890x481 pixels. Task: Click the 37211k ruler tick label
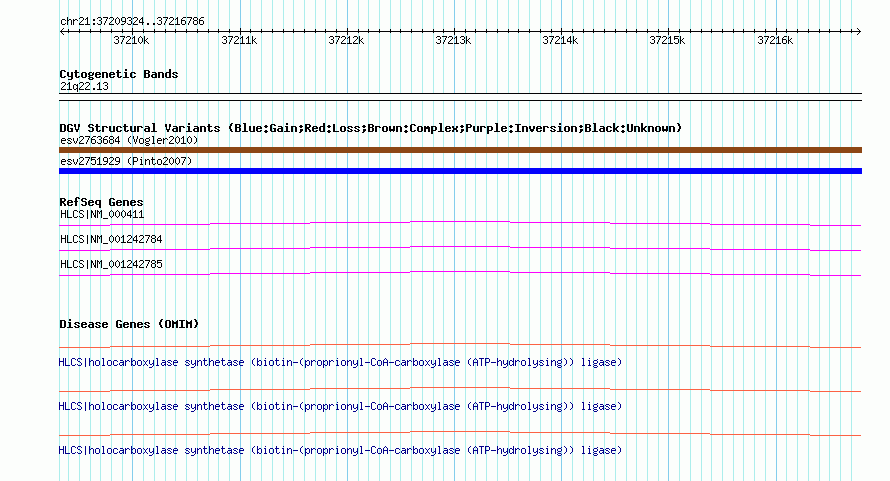[239, 40]
